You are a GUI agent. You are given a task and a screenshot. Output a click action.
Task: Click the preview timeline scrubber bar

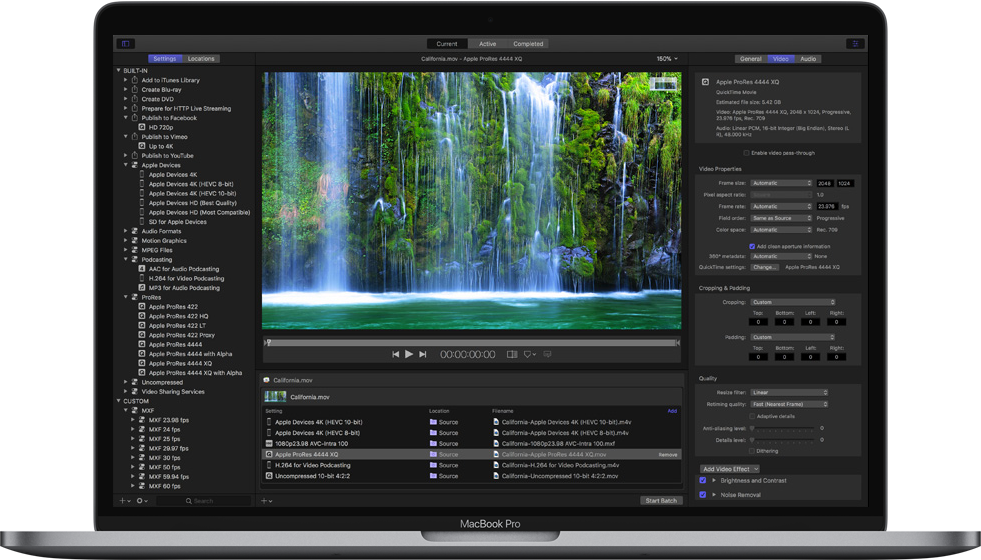coord(470,343)
